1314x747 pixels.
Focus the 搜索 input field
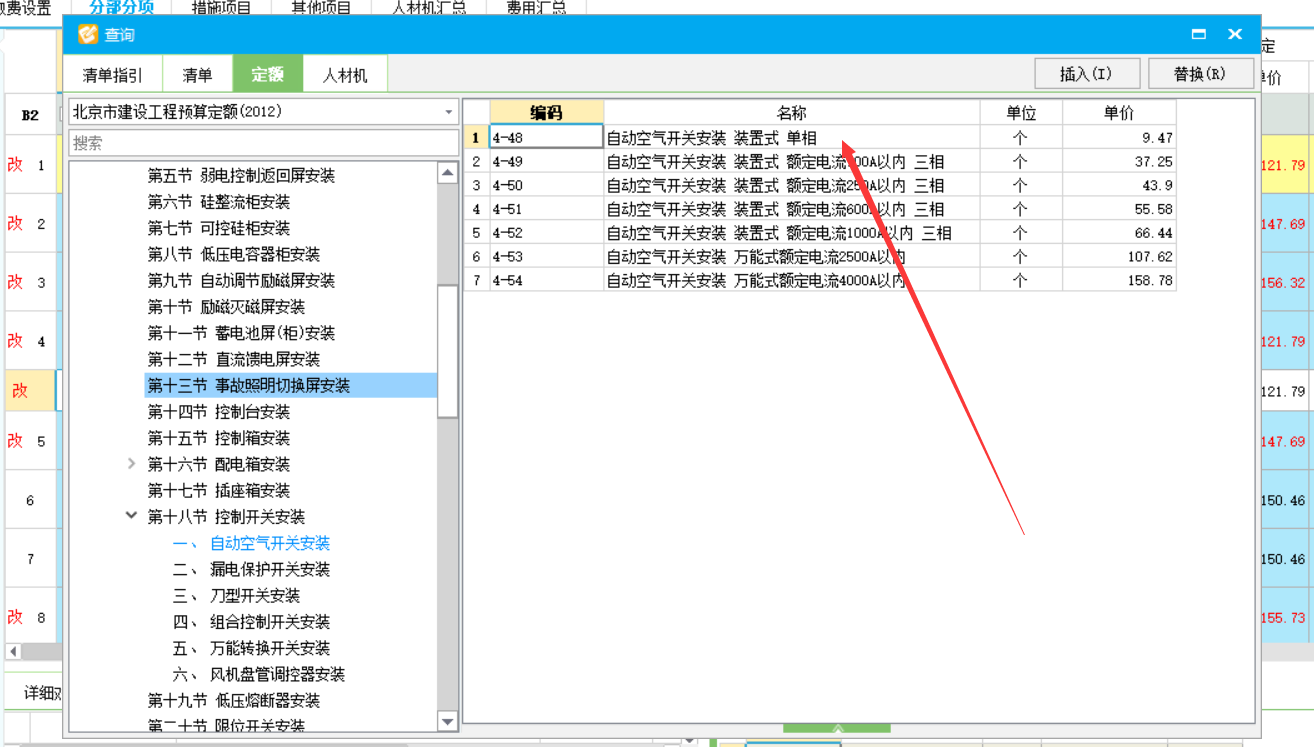point(263,143)
